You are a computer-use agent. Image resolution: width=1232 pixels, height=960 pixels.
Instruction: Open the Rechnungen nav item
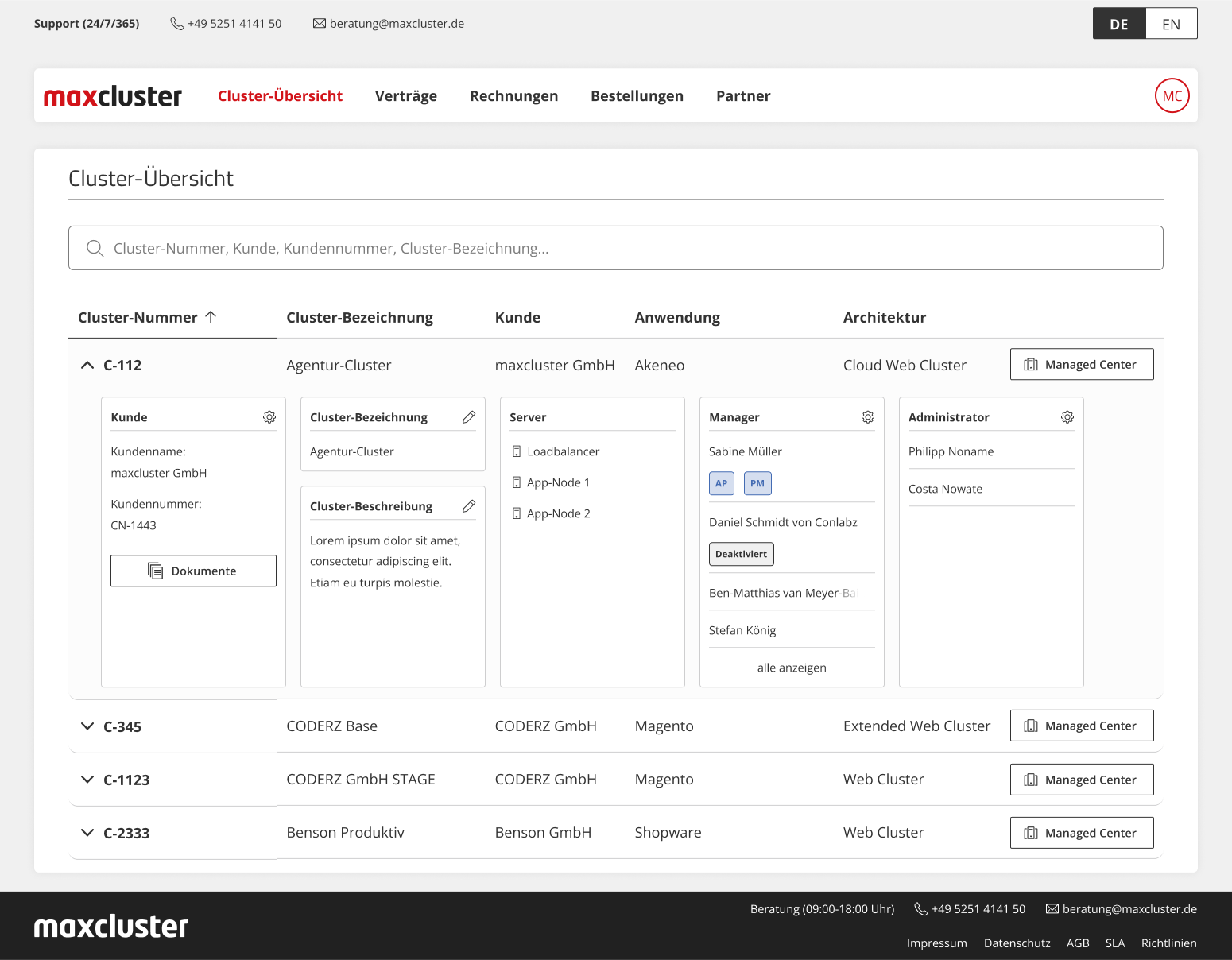[514, 96]
